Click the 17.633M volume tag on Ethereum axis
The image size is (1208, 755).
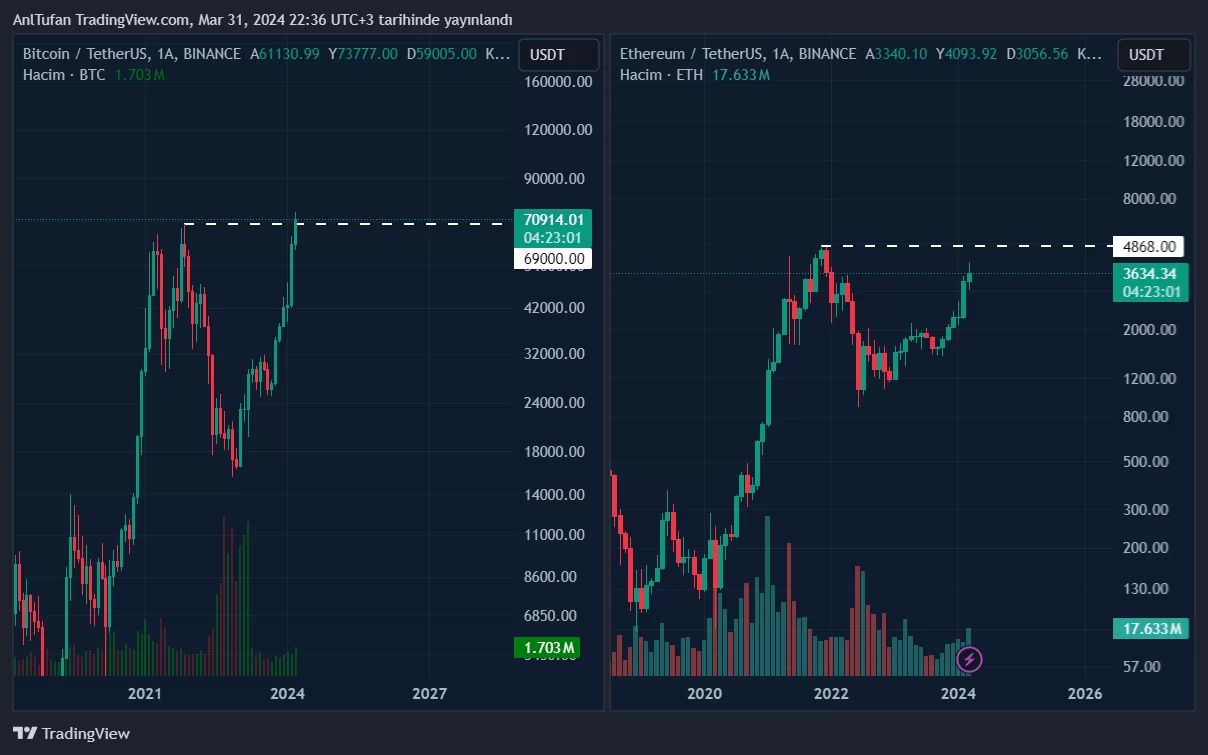coord(1149,629)
